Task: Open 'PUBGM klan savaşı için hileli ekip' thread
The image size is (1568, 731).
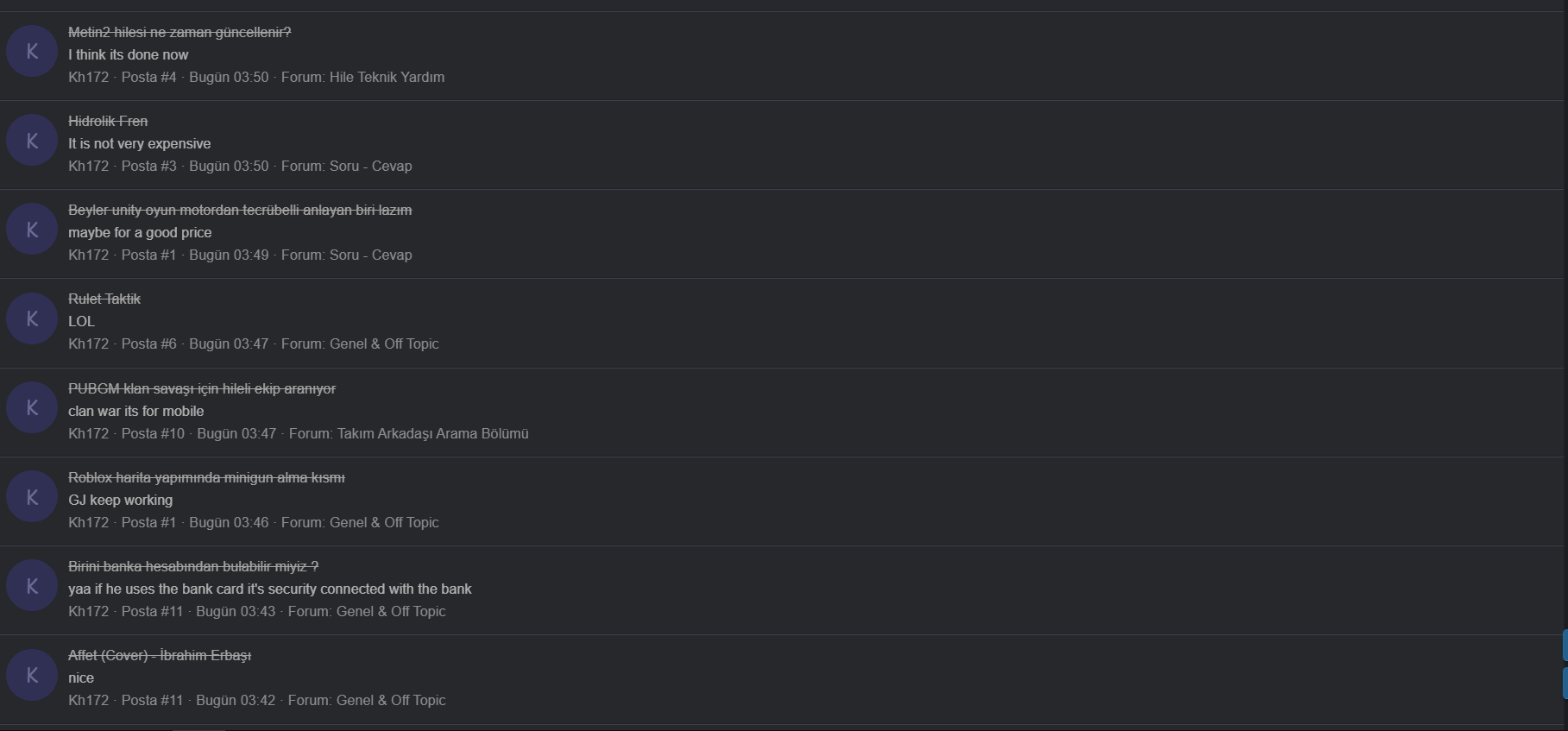Action: 202,388
